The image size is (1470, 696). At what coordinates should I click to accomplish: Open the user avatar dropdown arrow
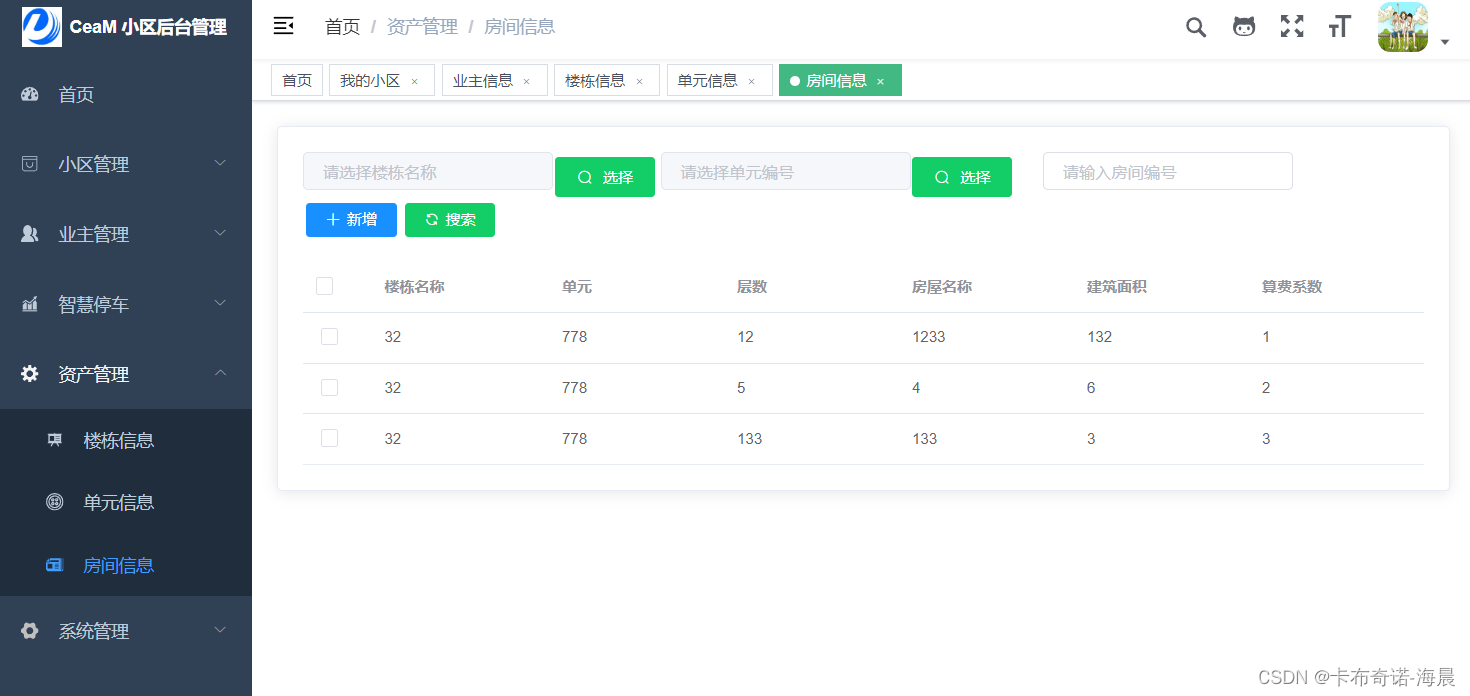(1444, 41)
